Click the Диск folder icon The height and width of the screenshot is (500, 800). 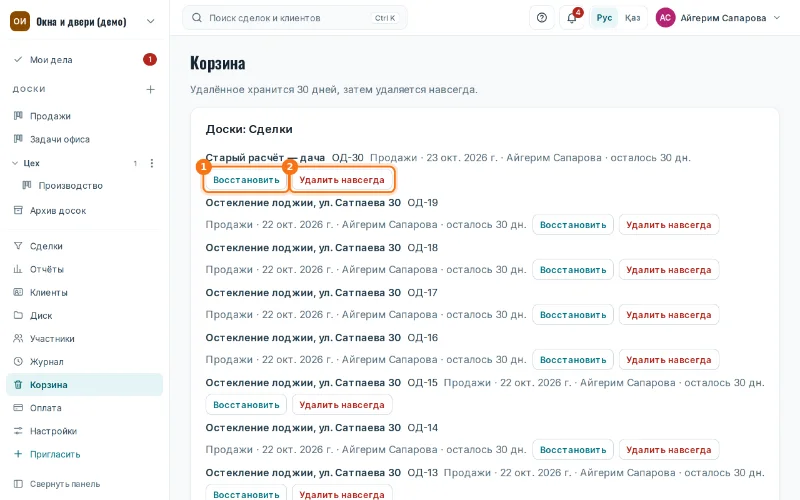coord(18,315)
